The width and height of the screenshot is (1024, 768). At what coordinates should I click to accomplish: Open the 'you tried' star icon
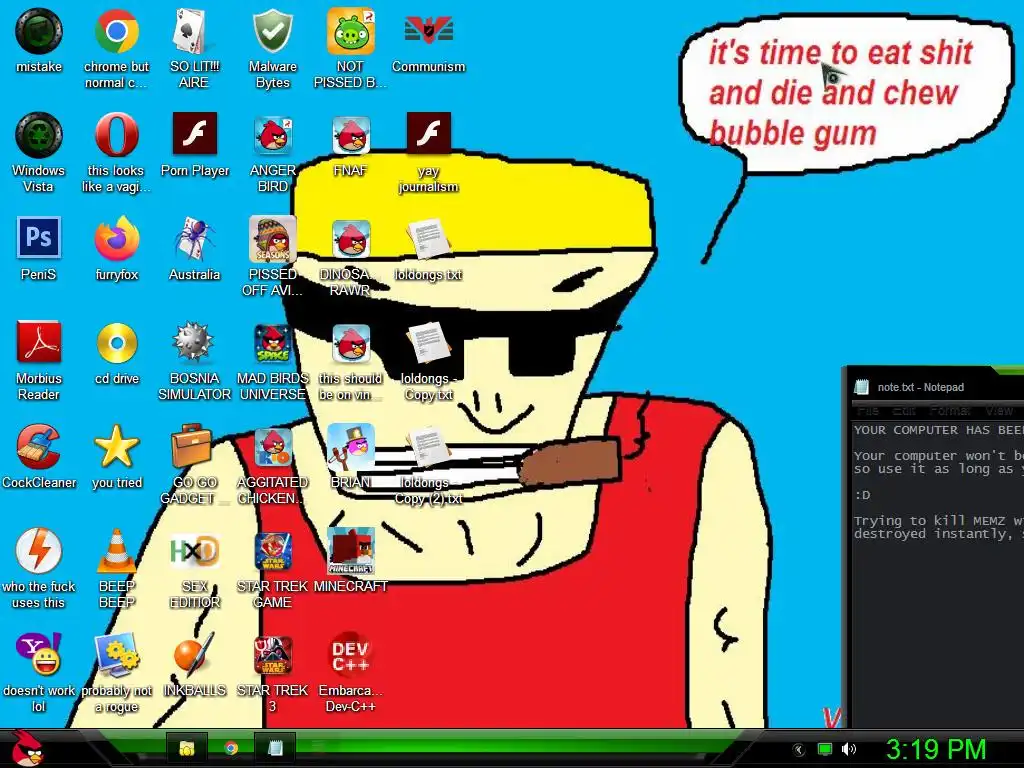click(x=116, y=447)
